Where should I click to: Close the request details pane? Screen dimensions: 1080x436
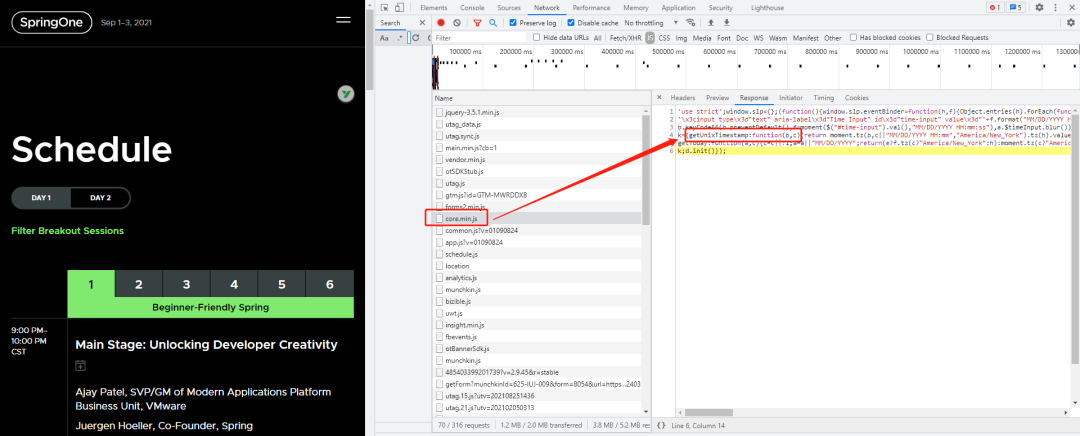pos(659,98)
